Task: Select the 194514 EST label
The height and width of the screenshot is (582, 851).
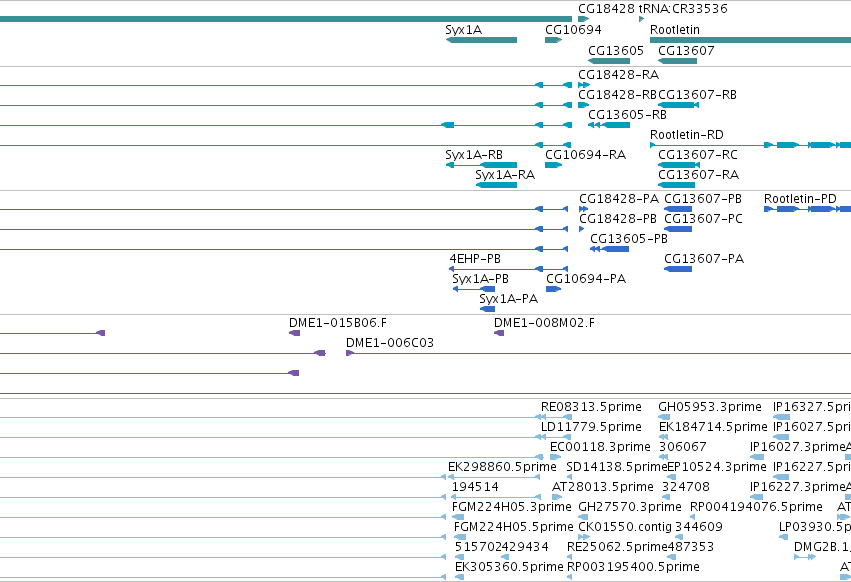Action: click(475, 488)
